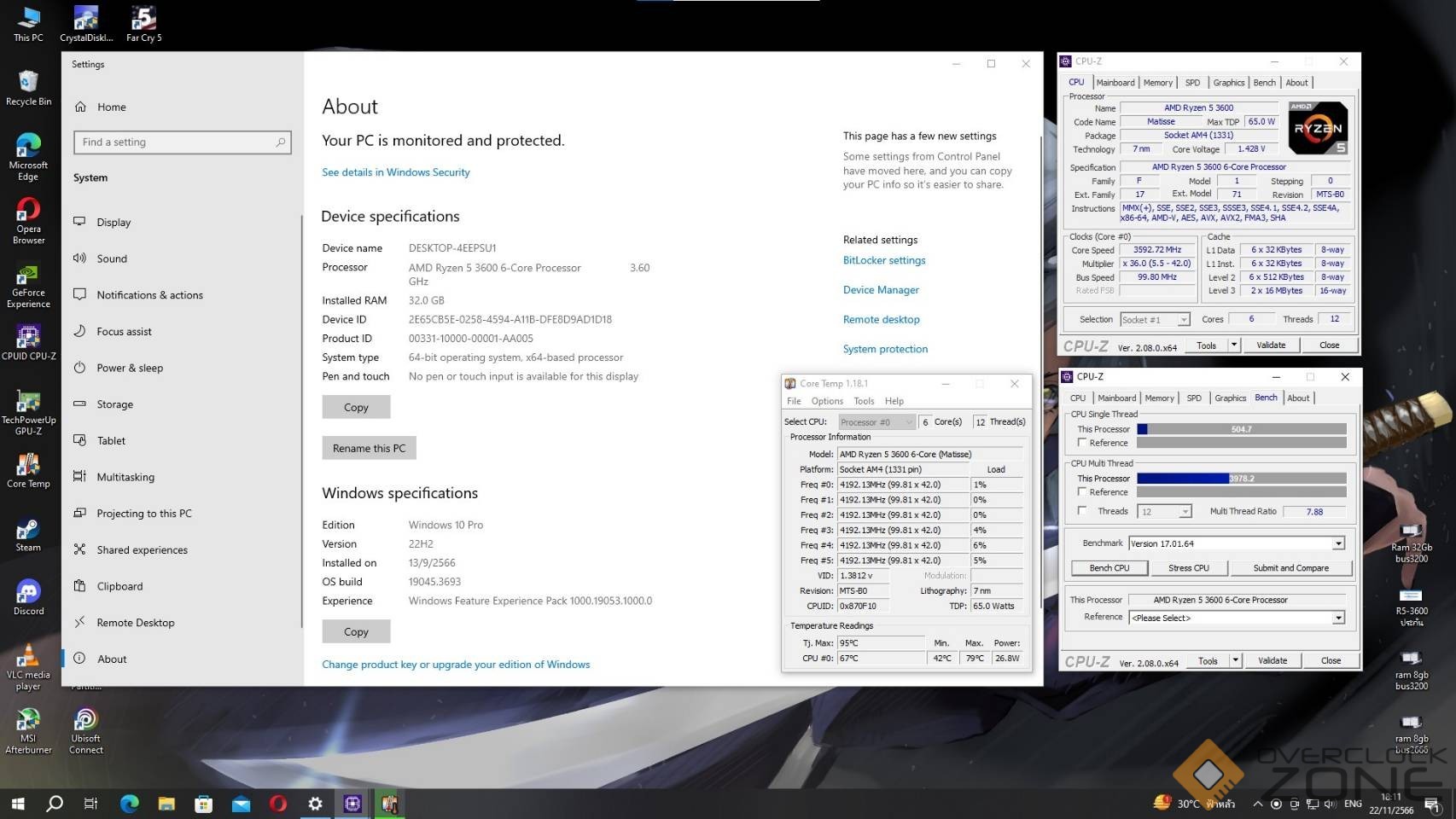Image resolution: width=1456 pixels, height=819 pixels.
Task: Enable Reference checkbox under CPU Multi Thread
Action: [1082, 492]
